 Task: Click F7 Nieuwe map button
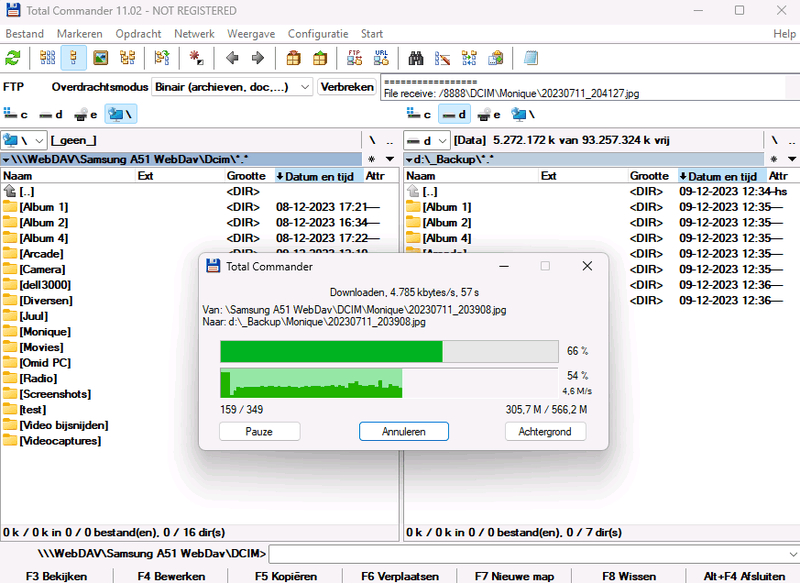[514, 576]
